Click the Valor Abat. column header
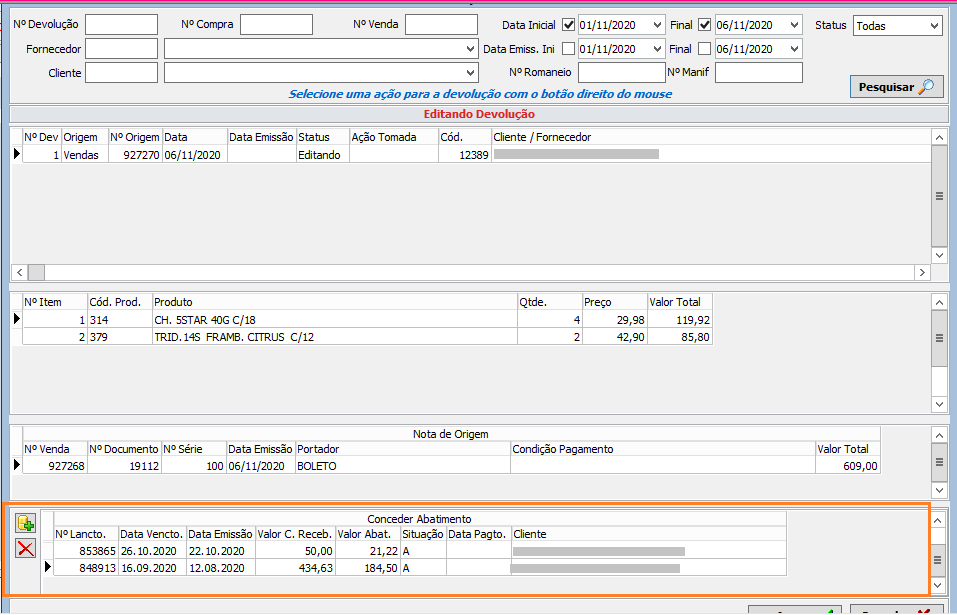957x615 pixels. tap(366, 534)
